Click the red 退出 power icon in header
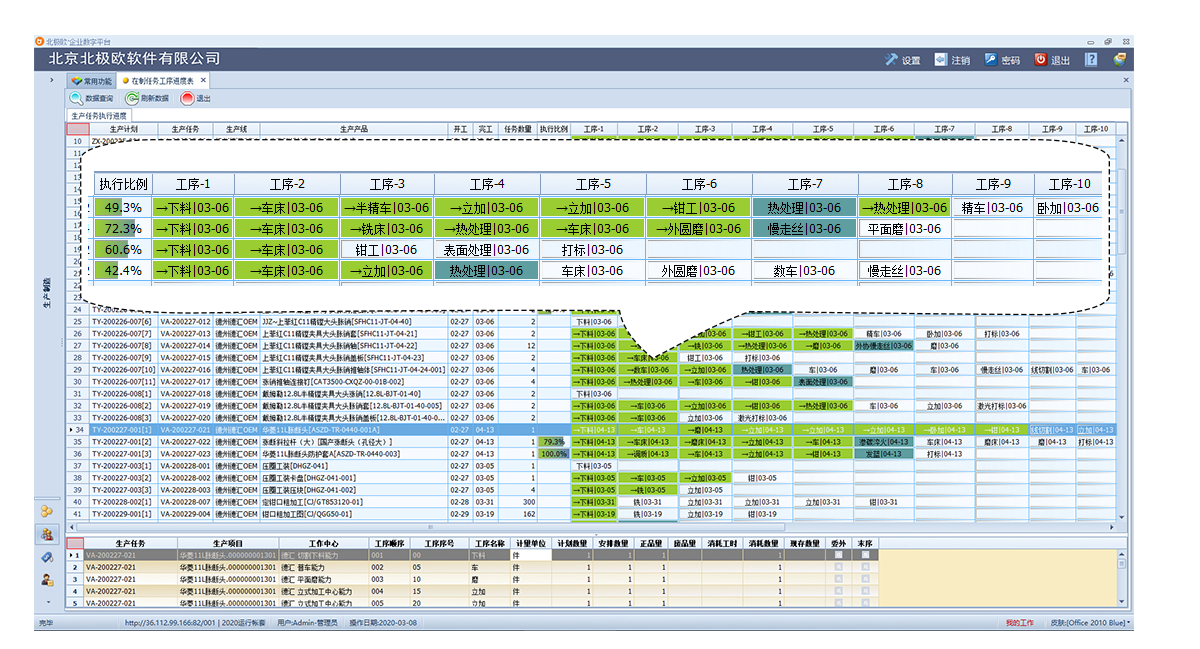This screenshot has width=1200, height=649. (x=1040, y=60)
